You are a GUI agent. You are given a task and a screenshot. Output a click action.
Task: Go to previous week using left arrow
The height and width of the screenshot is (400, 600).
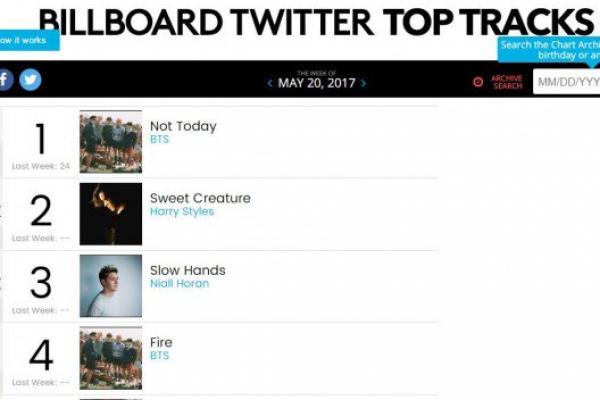[x=270, y=83]
